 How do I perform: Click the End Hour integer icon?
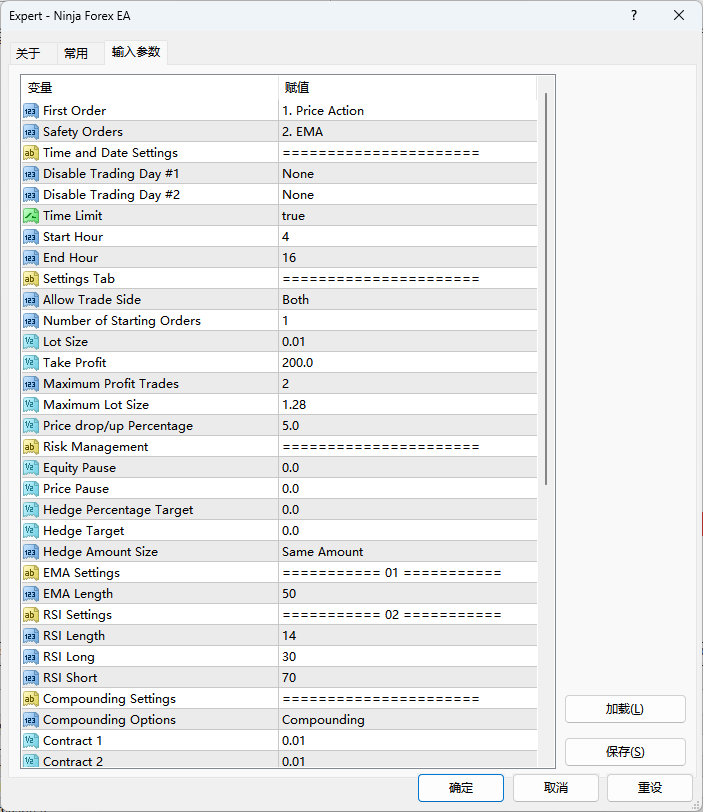pos(31,258)
